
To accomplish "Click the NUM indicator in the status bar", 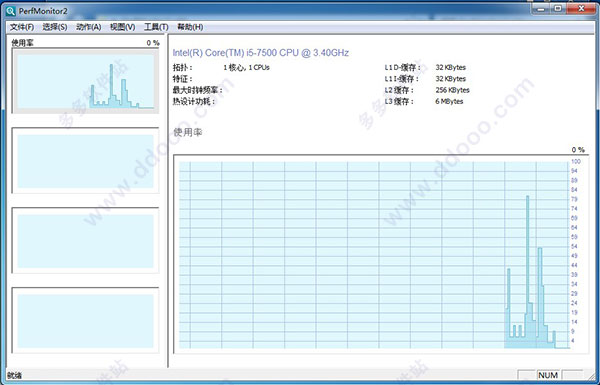I will pos(548,375).
